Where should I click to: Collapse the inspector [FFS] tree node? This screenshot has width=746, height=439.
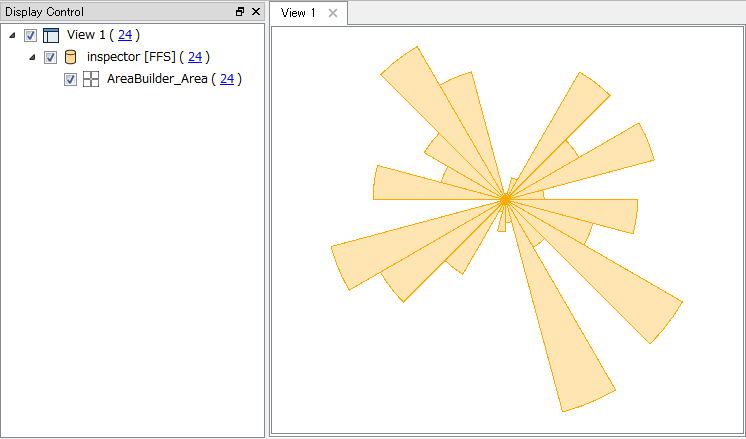32,57
